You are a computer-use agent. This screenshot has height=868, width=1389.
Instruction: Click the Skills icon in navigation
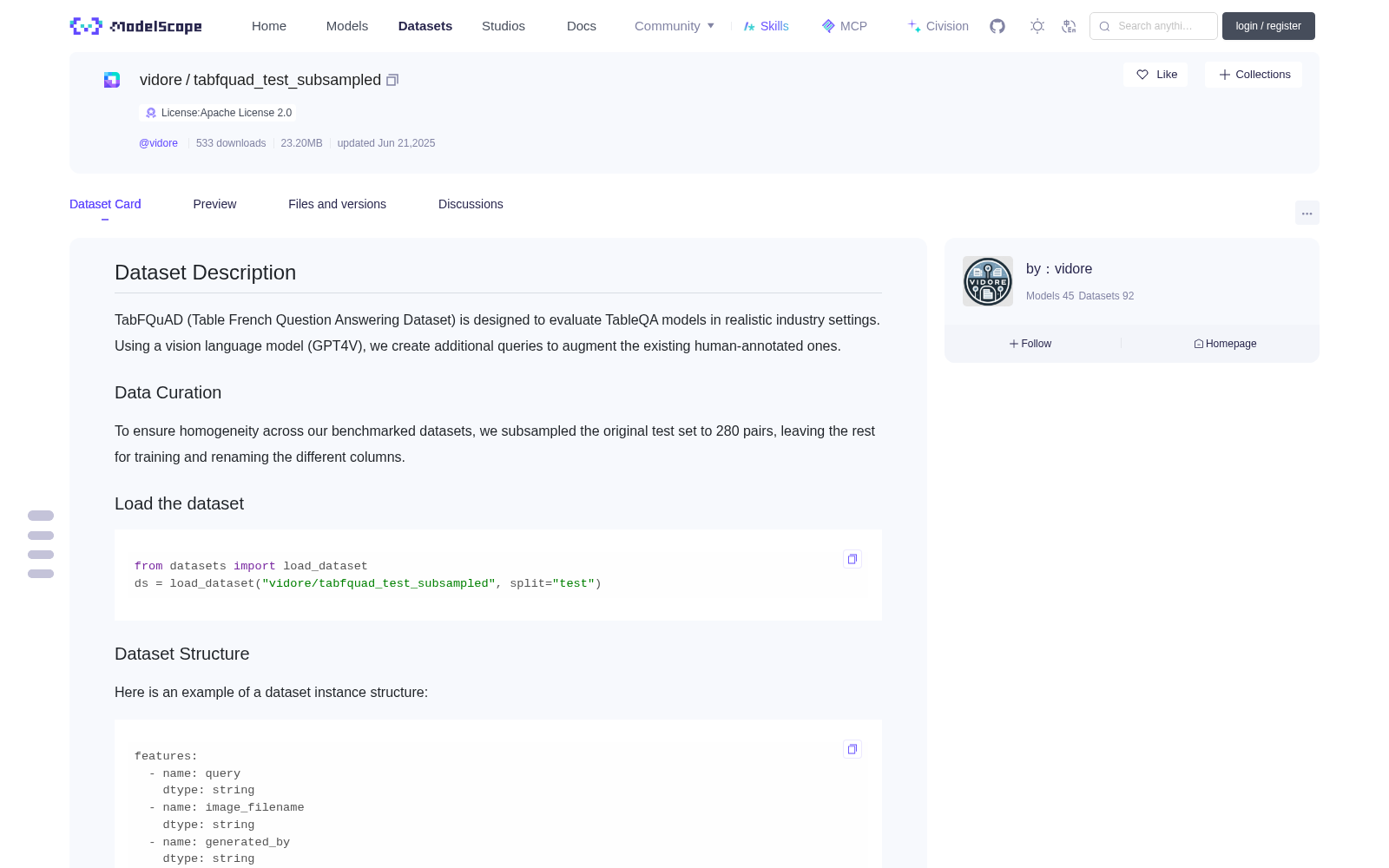click(749, 26)
